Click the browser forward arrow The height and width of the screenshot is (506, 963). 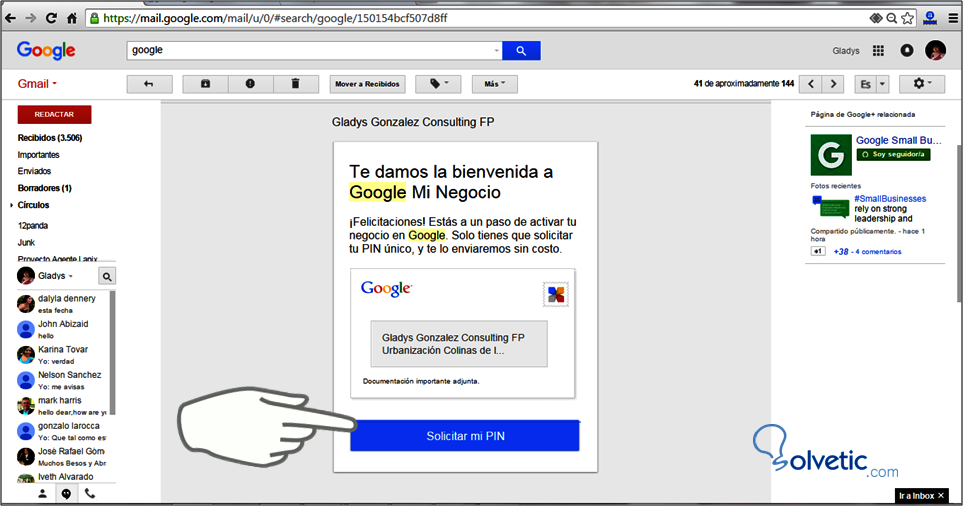(31, 18)
